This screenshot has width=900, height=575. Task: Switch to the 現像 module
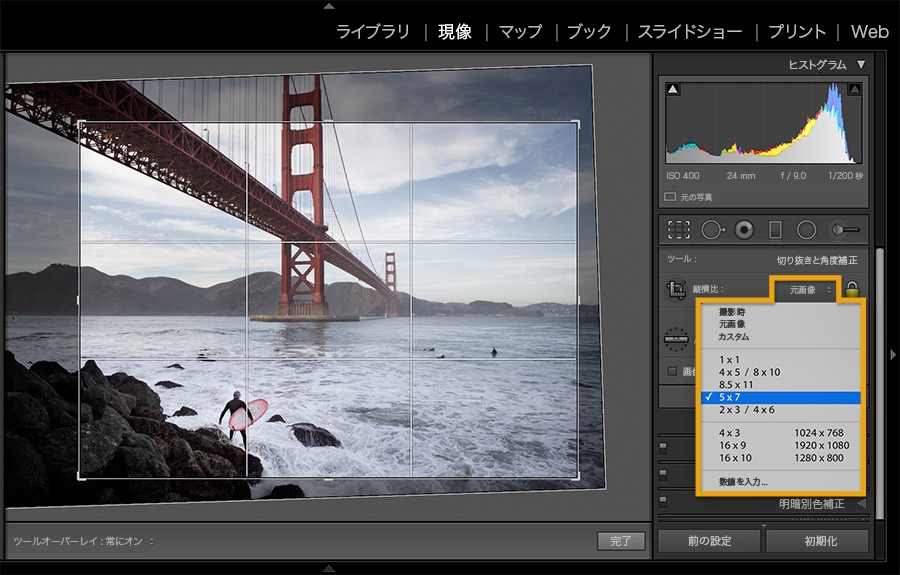(x=455, y=32)
